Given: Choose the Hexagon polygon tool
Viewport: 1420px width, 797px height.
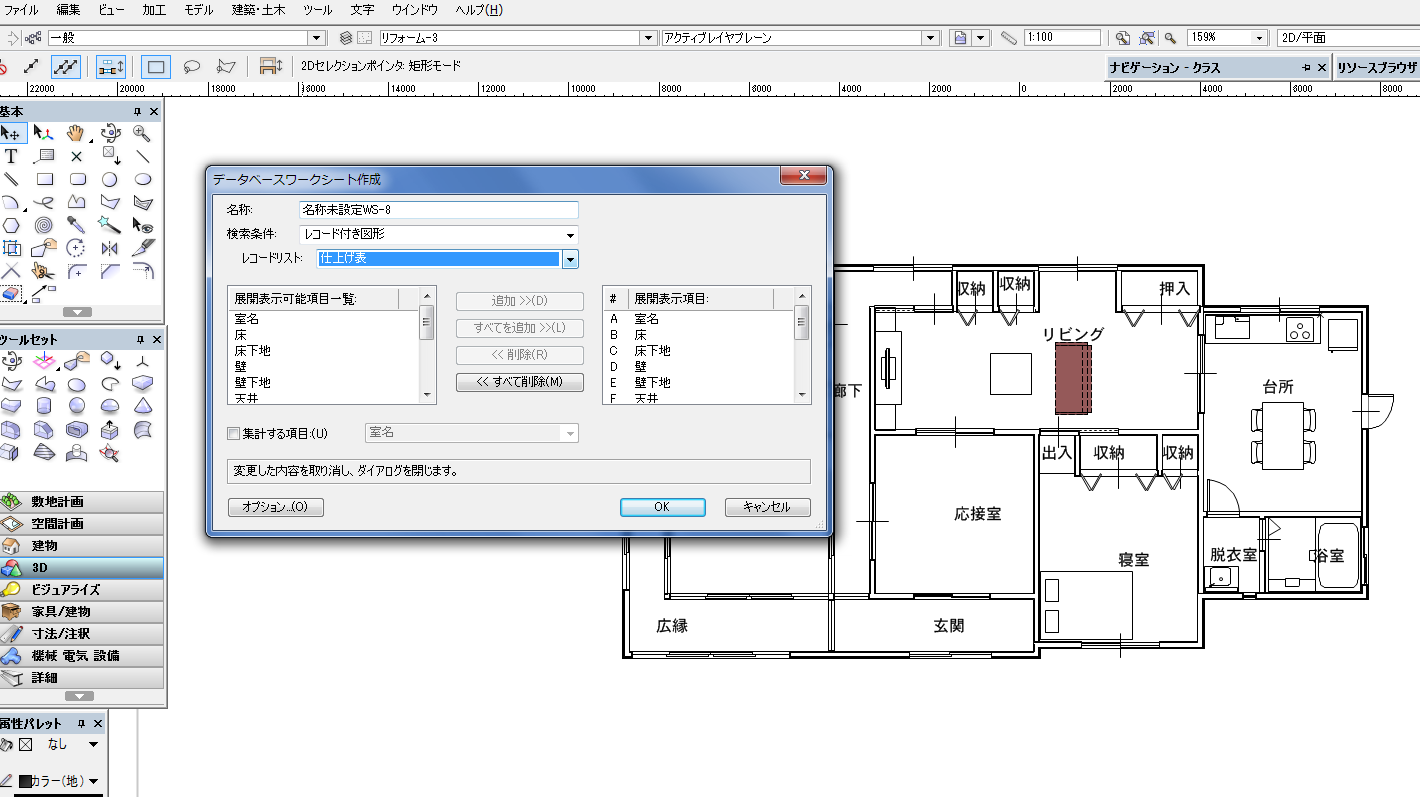Looking at the screenshot, I should point(11,223).
